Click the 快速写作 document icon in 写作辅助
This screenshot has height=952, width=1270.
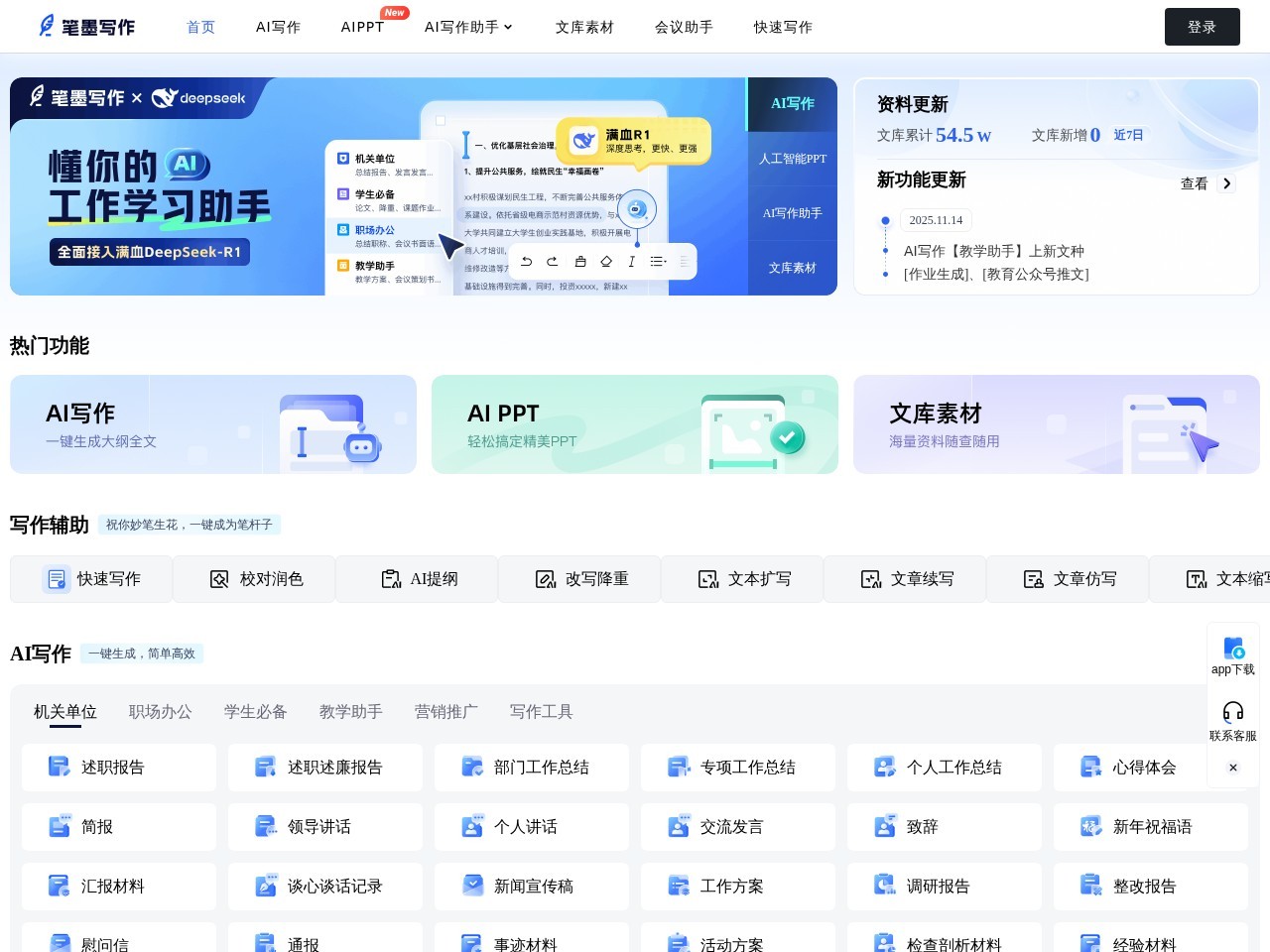pyautogui.click(x=57, y=579)
